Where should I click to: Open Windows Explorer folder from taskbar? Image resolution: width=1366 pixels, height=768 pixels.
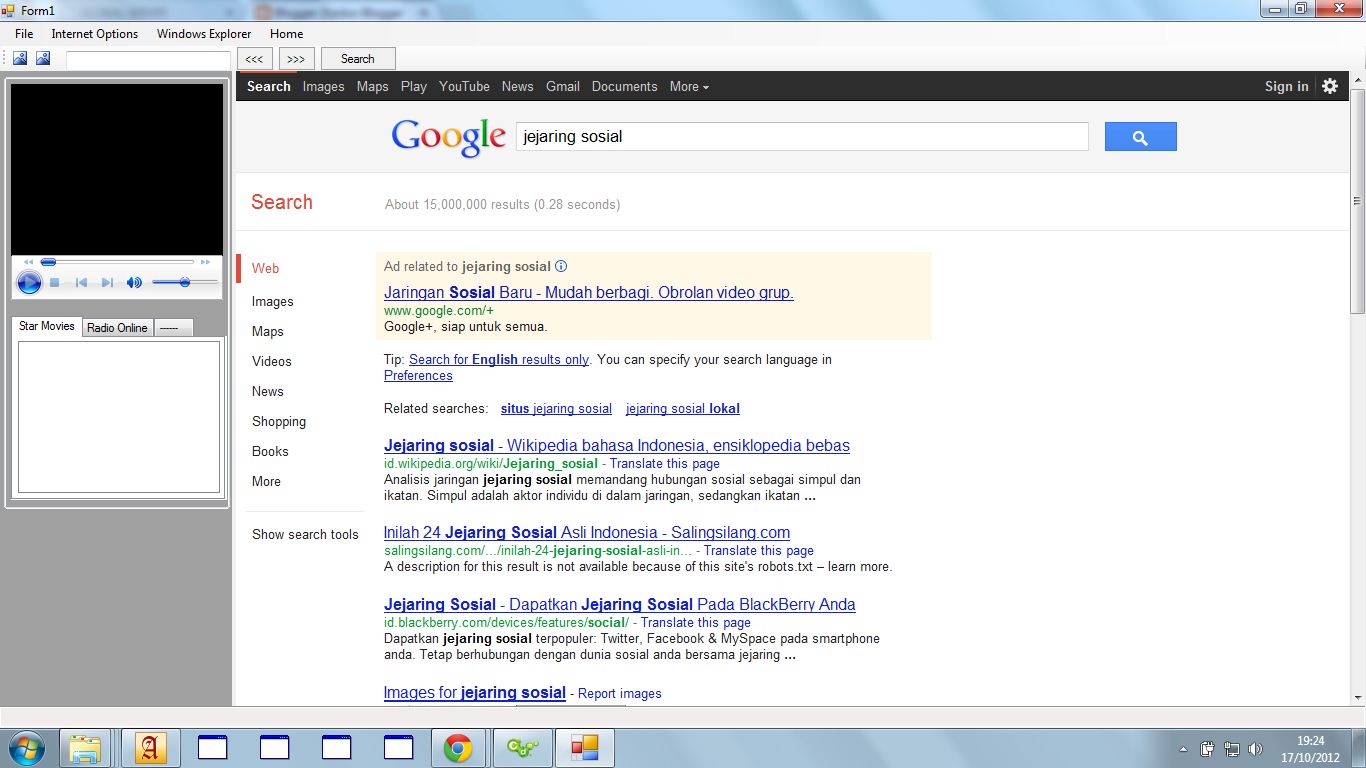click(x=86, y=748)
